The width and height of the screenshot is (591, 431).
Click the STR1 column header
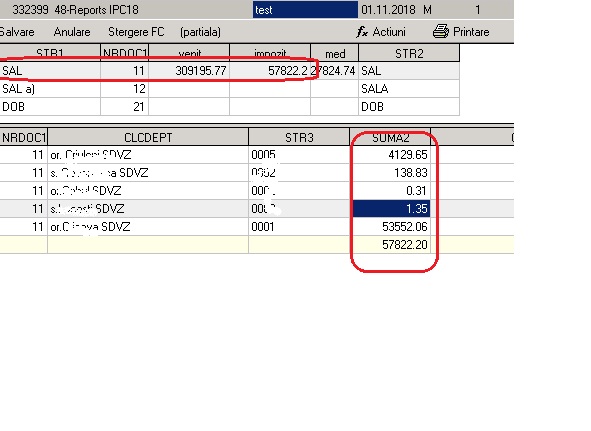coord(50,53)
